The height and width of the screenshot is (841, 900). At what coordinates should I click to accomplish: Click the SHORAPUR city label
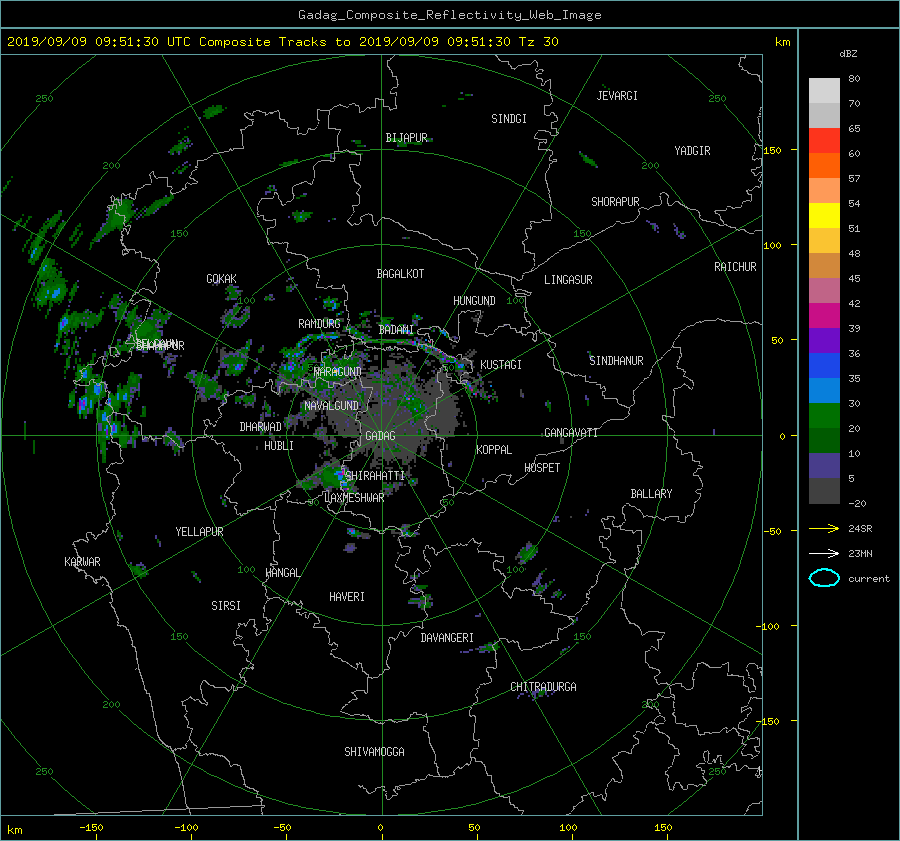click(615, 202)
